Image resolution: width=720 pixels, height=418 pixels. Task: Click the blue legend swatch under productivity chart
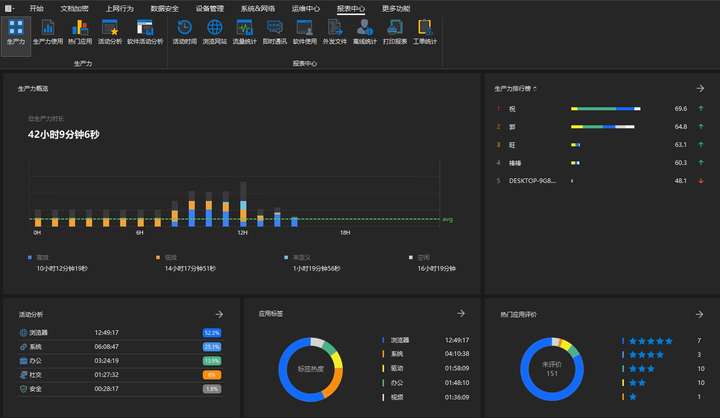pyautogui.click(x=30, y=258)
